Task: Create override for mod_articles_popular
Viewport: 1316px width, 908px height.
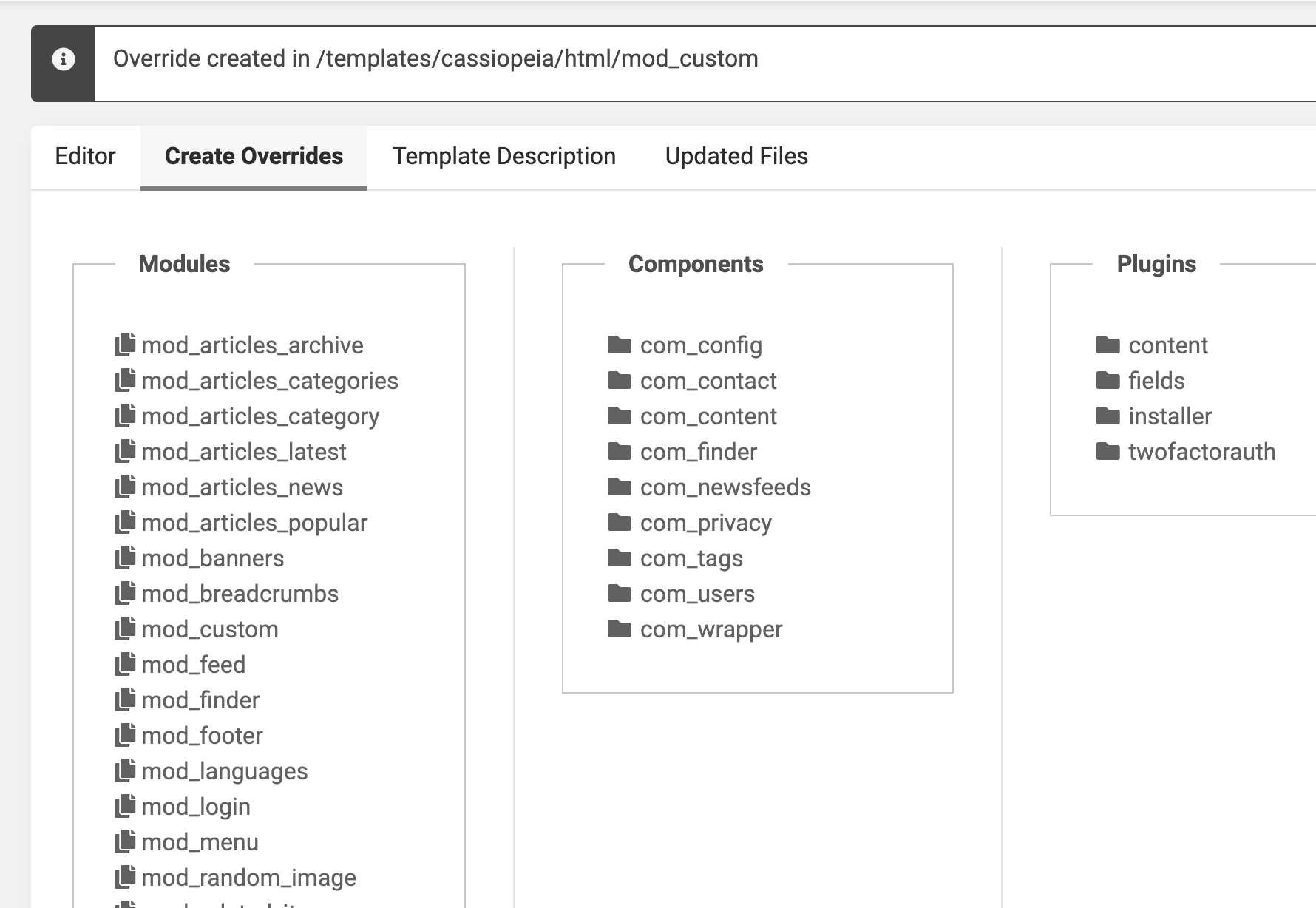Action: coord(254,523)
